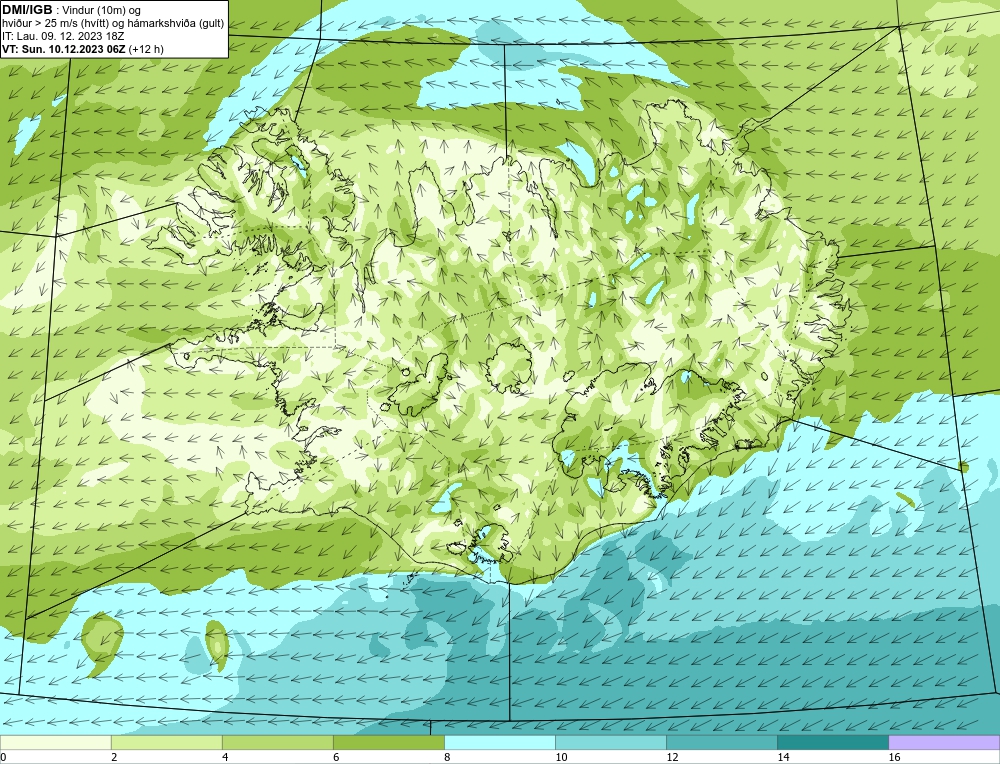Click the legend scale label '16'

tap(893, 757)
